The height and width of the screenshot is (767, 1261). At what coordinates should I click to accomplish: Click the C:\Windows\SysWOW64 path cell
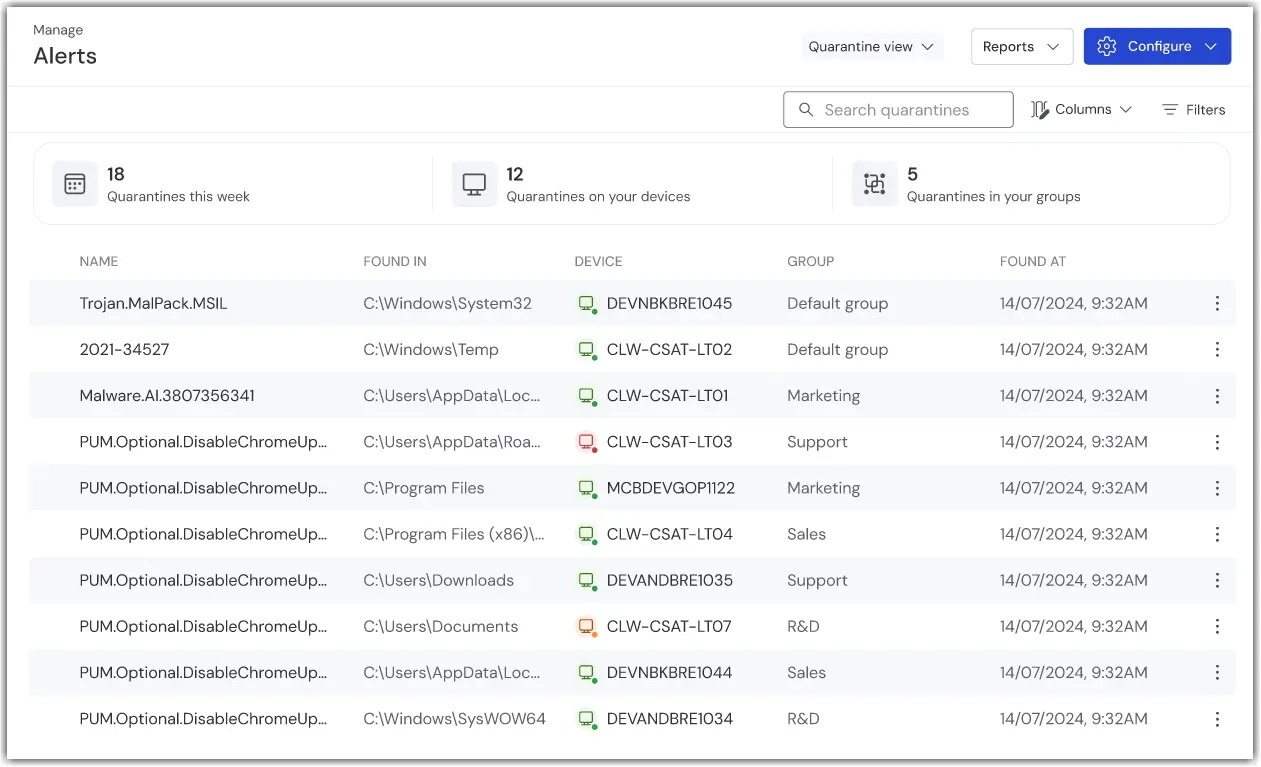454,719
